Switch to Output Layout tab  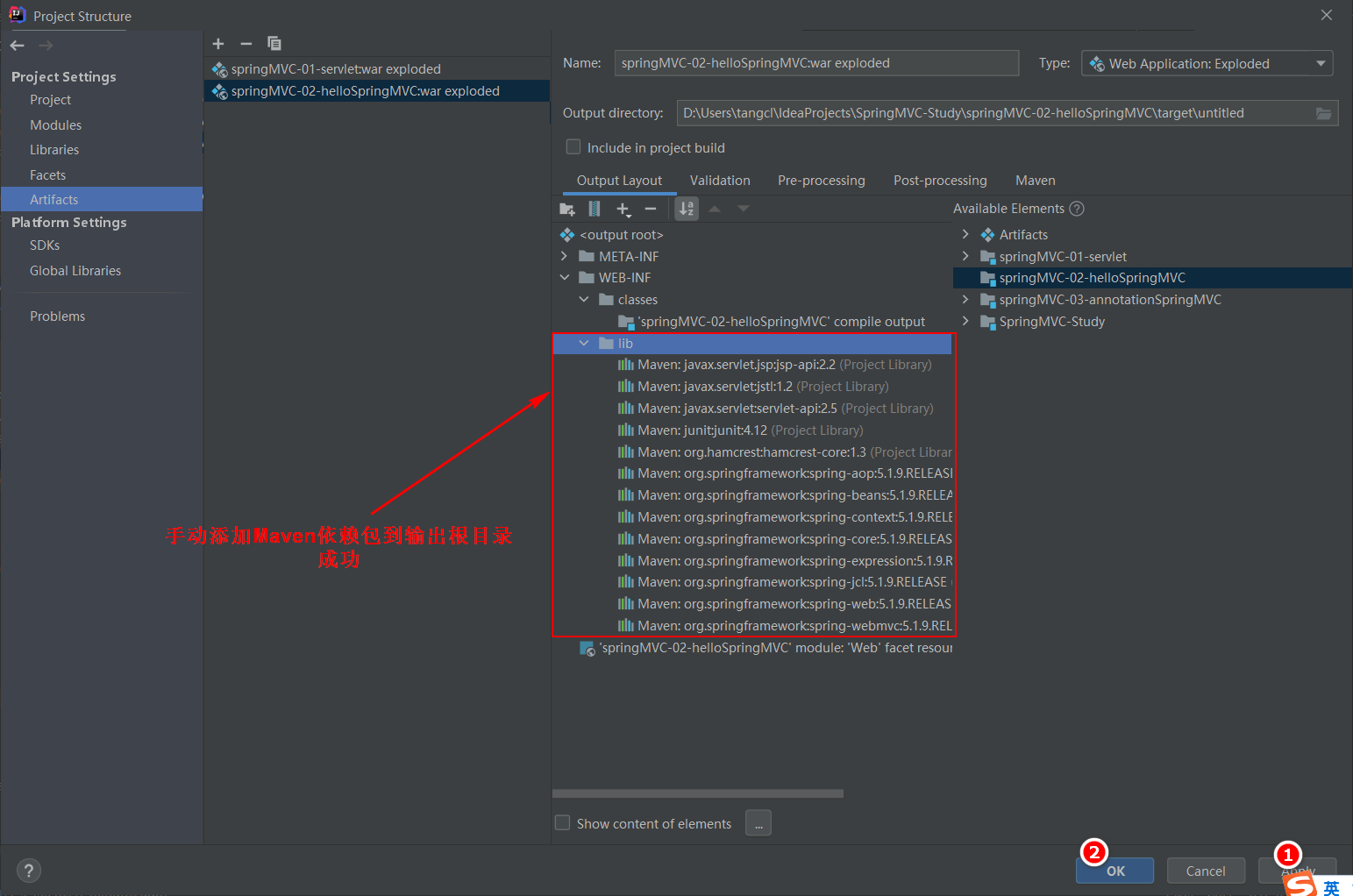pos(619,181)
